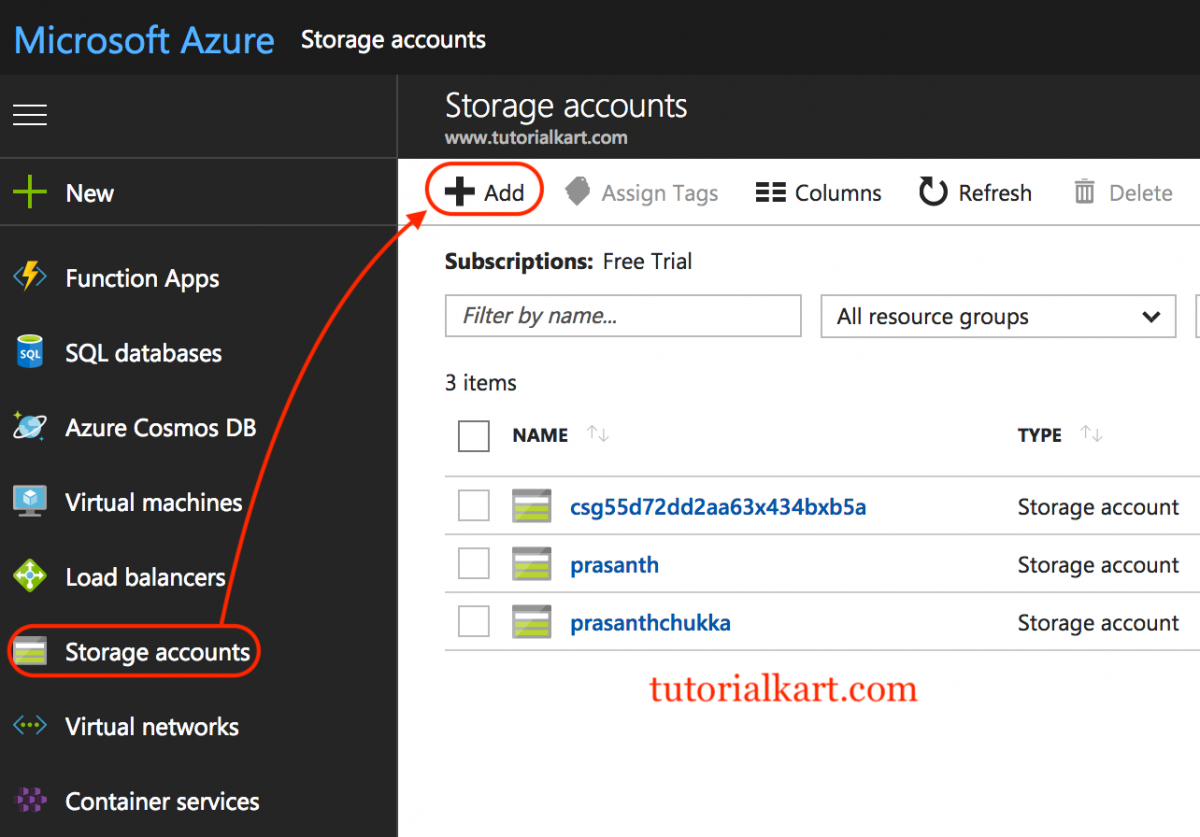Click the Filter by name input field
This screenshot has width=1200, height=837.
tap(622, 316)
